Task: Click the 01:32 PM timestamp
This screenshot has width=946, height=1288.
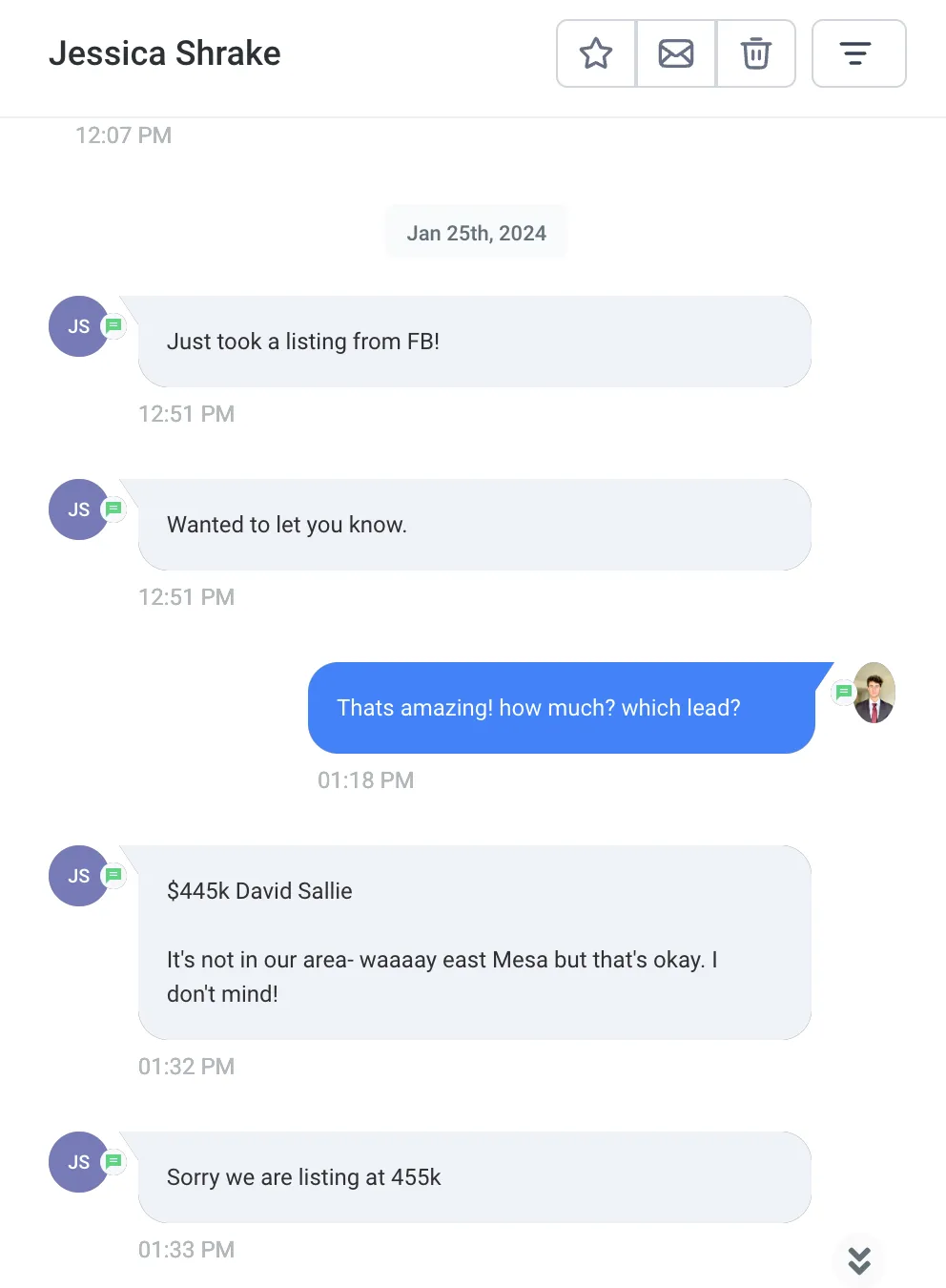Action: point(186,1067)
